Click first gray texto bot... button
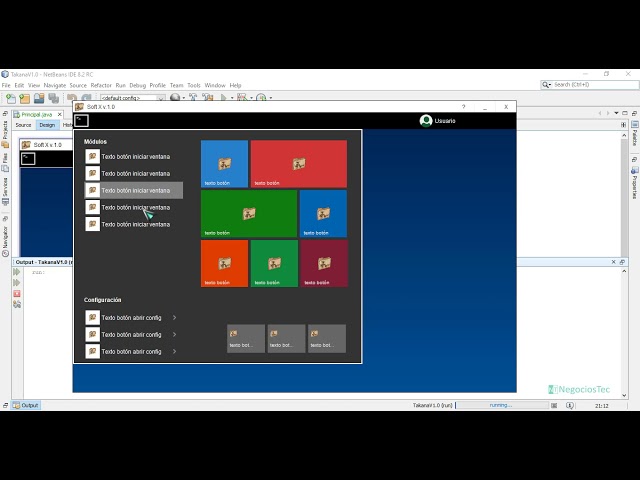Viewport: 640px width, 480px height. tap(246, 338)
